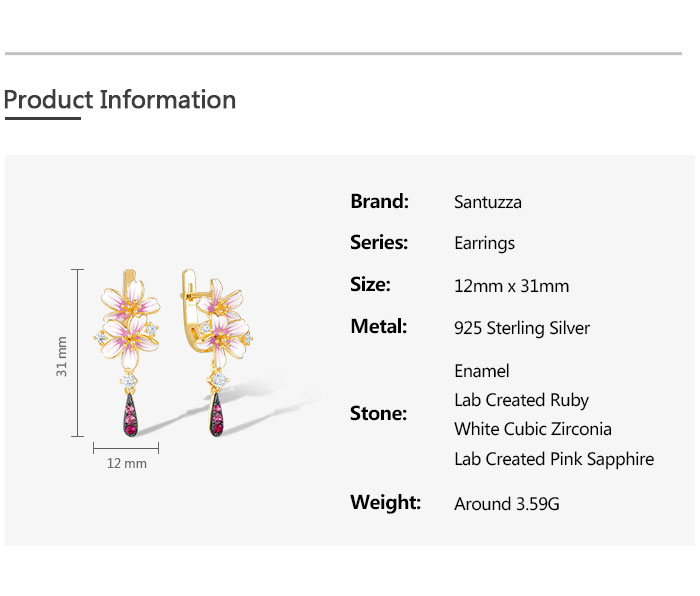Click the 31 mm height label
Screen dimensions: 700x596
tap(62, 356)
